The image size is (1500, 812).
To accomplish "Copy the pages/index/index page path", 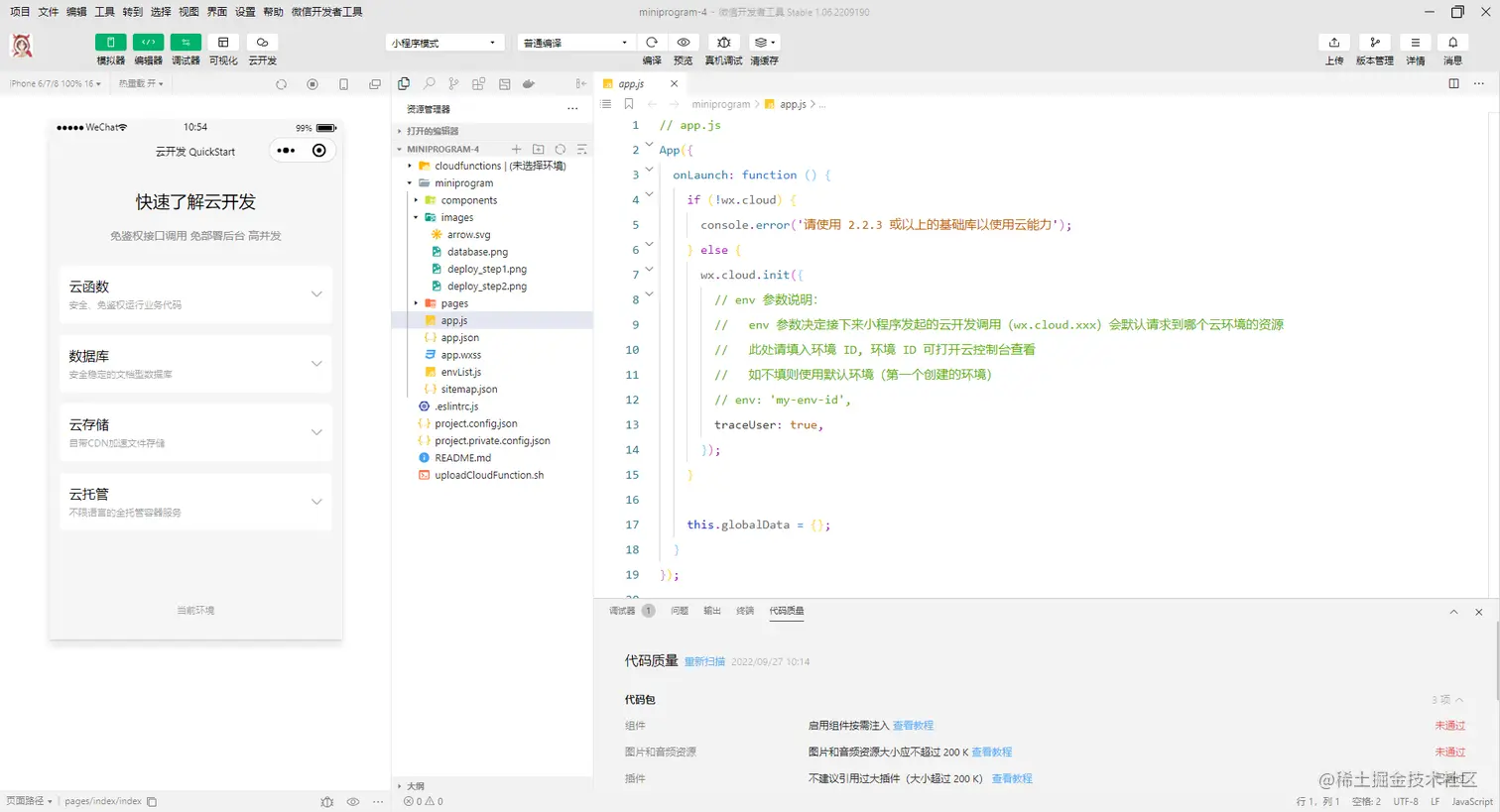I will tap(152, 801).
